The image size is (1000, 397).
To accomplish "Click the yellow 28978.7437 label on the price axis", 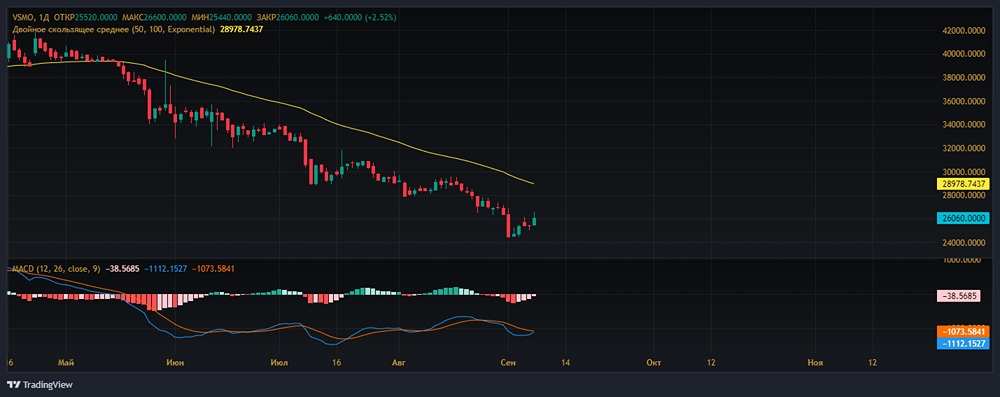I will [963, 184].
